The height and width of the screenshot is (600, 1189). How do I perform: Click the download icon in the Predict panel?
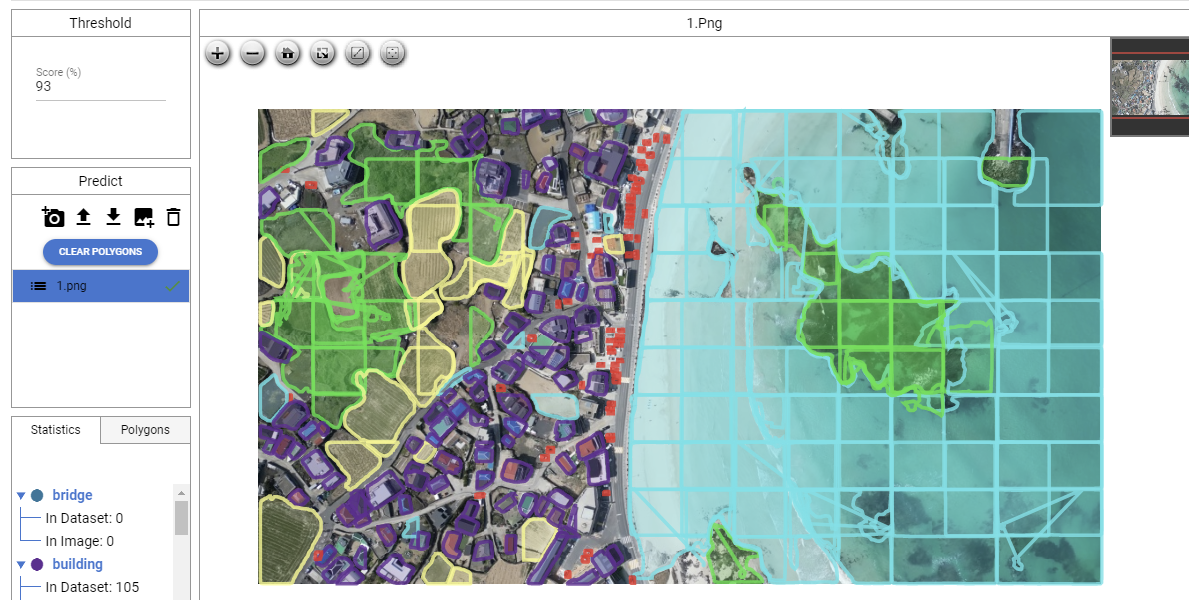click(113, 216)
